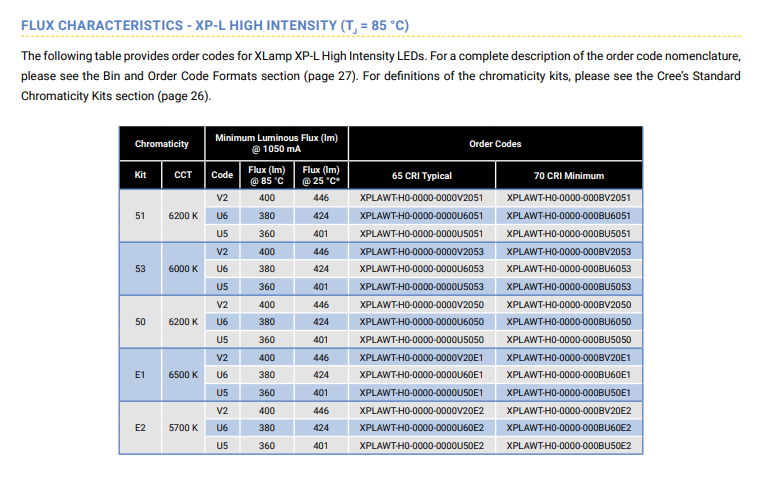Screen dimensions: 760x482
Task: Select order code XPLAWT-H0-0000-000BU60E2
Action: pos(569,428)
